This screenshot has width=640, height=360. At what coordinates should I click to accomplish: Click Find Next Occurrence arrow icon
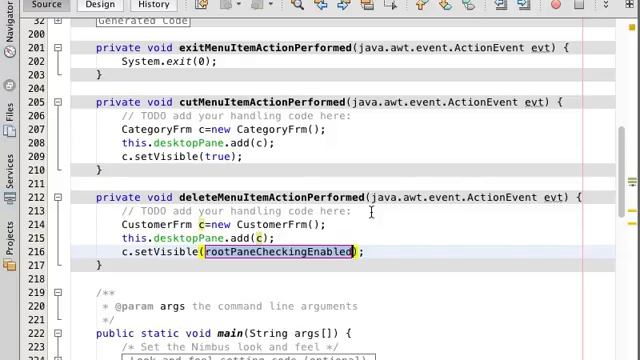click(344, 5)
